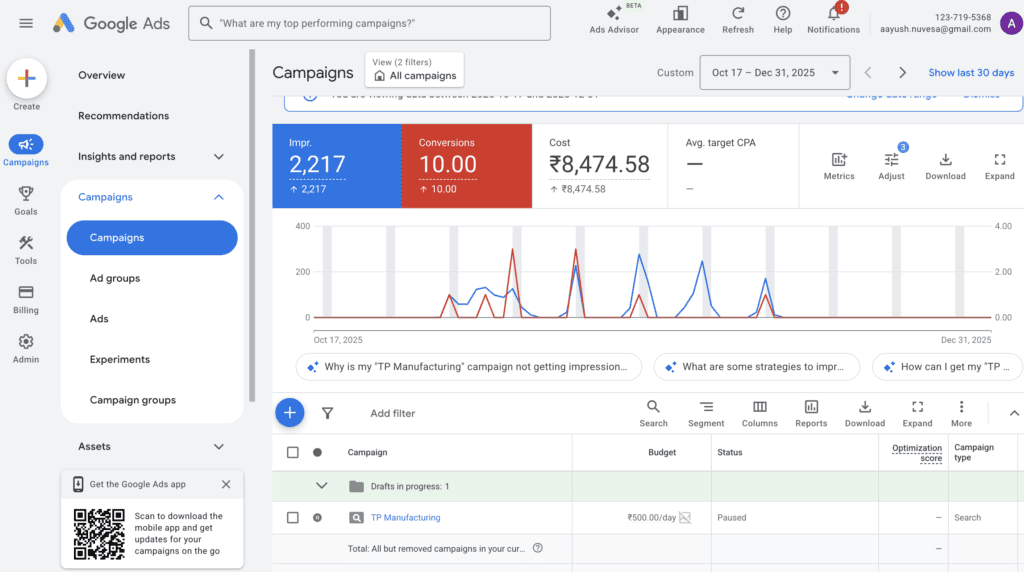Open the Appearance settings icon
This screenshot has width=1024, height=572.
click(x=680, y=14)
